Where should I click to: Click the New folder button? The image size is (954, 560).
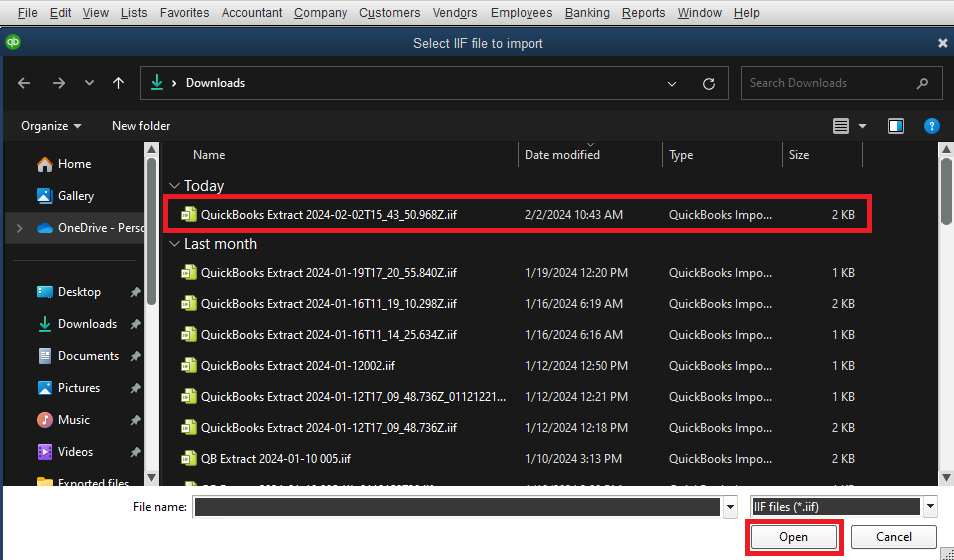pos(141,126)
